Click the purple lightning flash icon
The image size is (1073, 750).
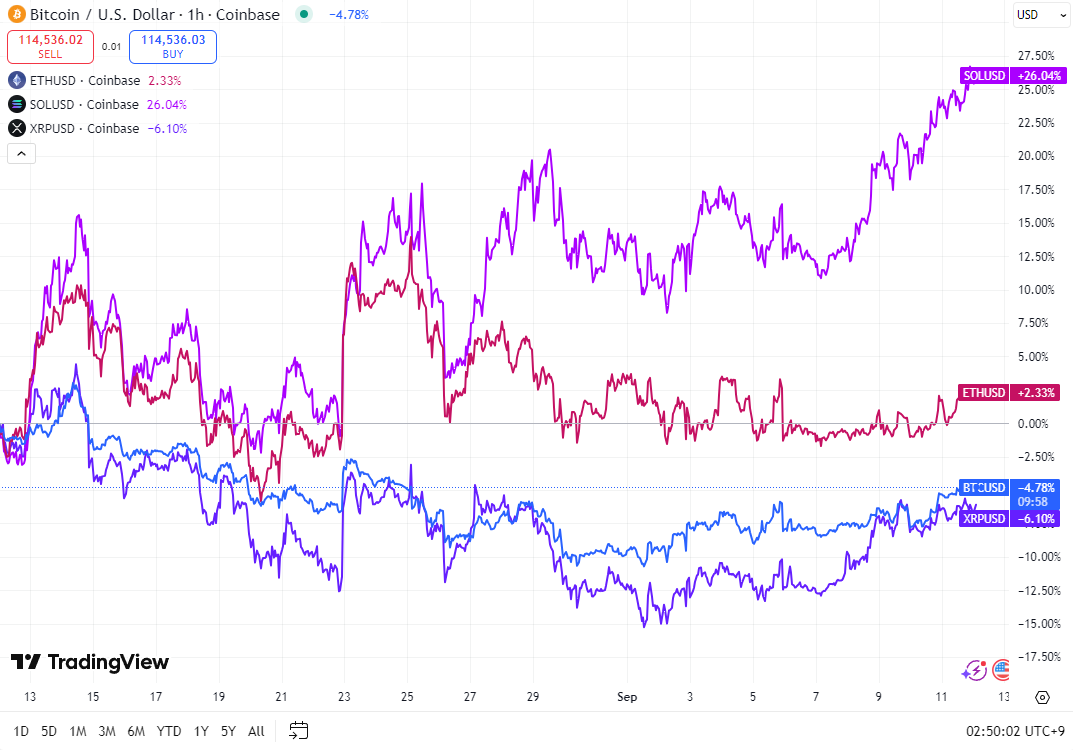click(x=973, y=670)
